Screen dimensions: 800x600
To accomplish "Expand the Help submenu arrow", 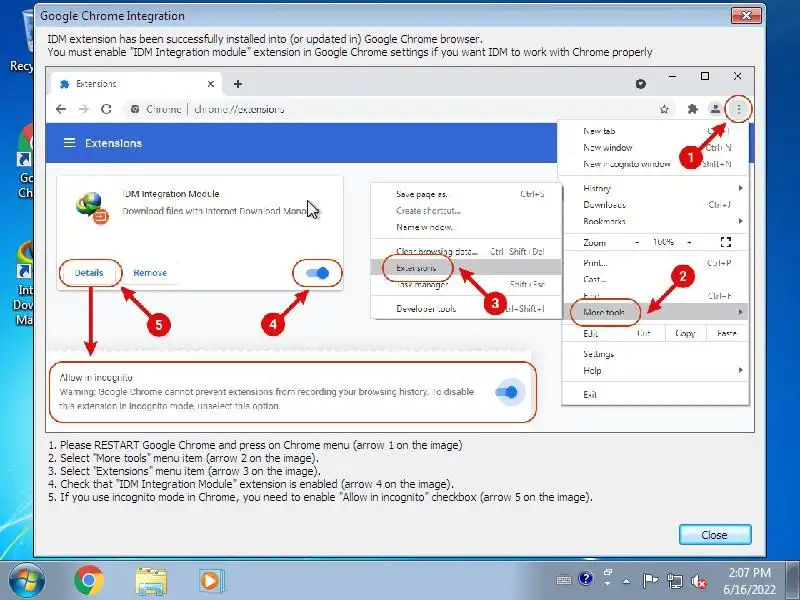I will tap(740, 370).
